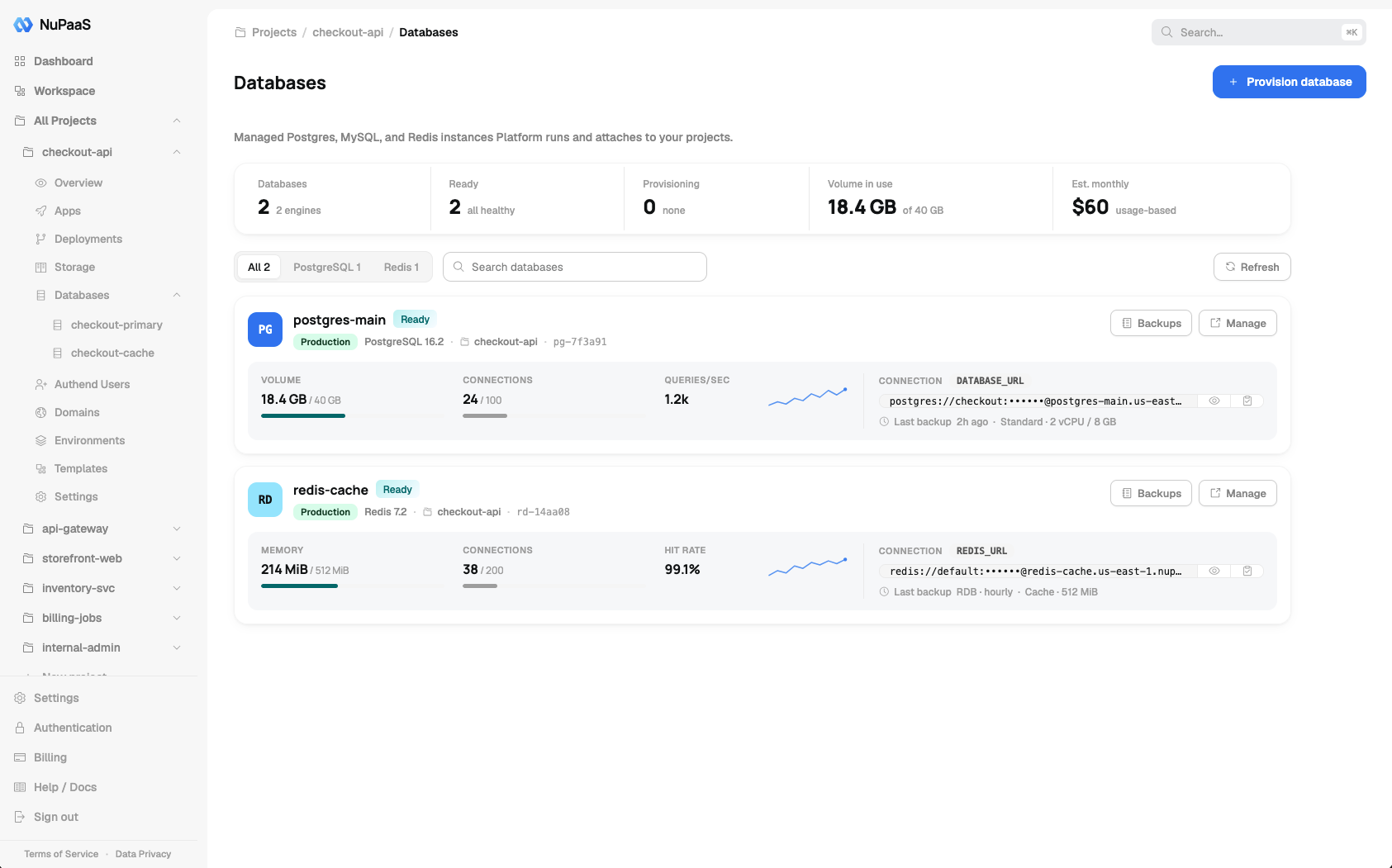
Task: Manage postgres-main database
Action: click(x=1238, y=323)
